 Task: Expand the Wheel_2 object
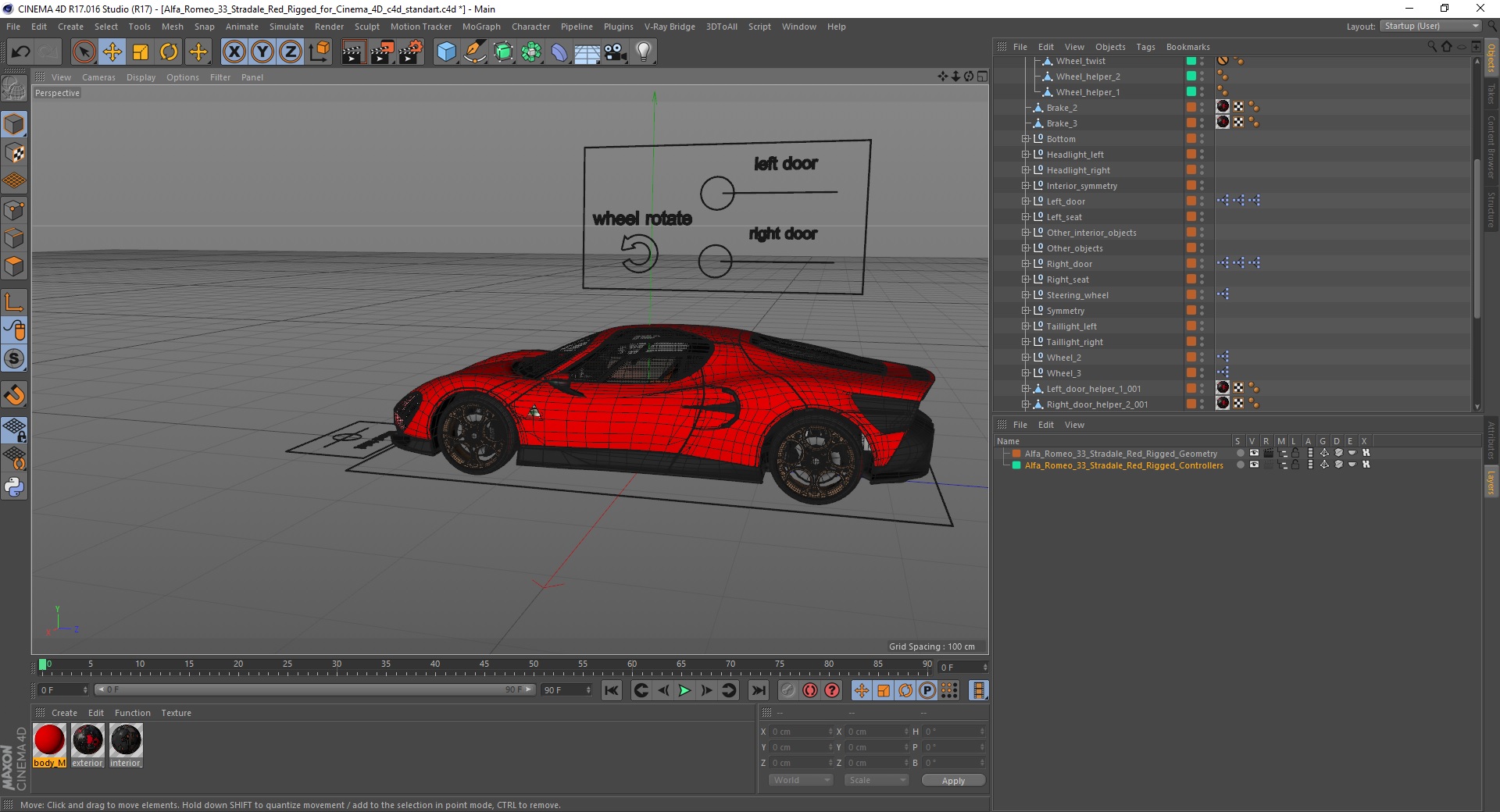(x=1025, y=358)
